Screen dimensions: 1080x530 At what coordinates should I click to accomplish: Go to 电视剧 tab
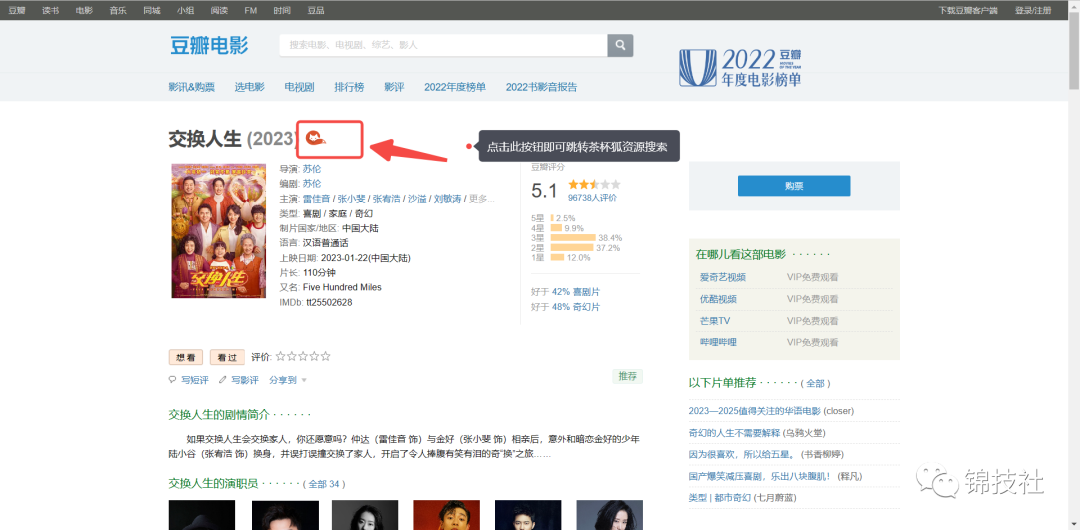tap(300, 87)
